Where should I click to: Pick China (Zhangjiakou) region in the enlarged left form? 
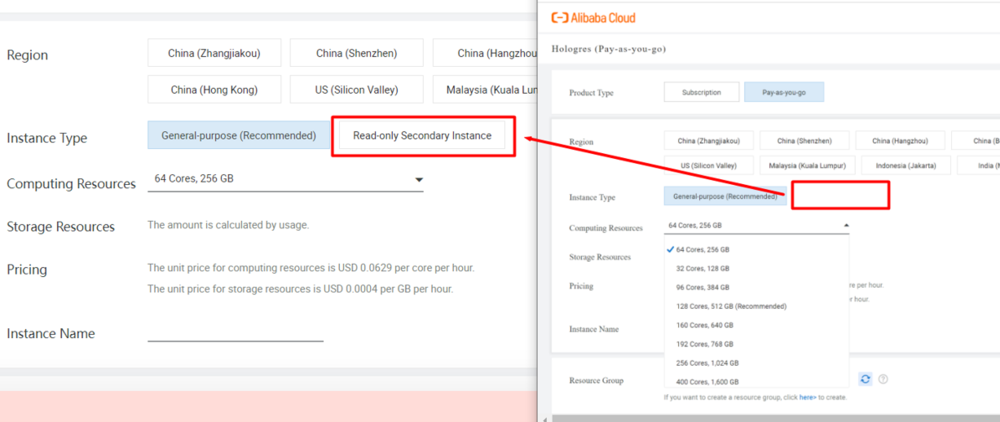[x=214, y=53]
